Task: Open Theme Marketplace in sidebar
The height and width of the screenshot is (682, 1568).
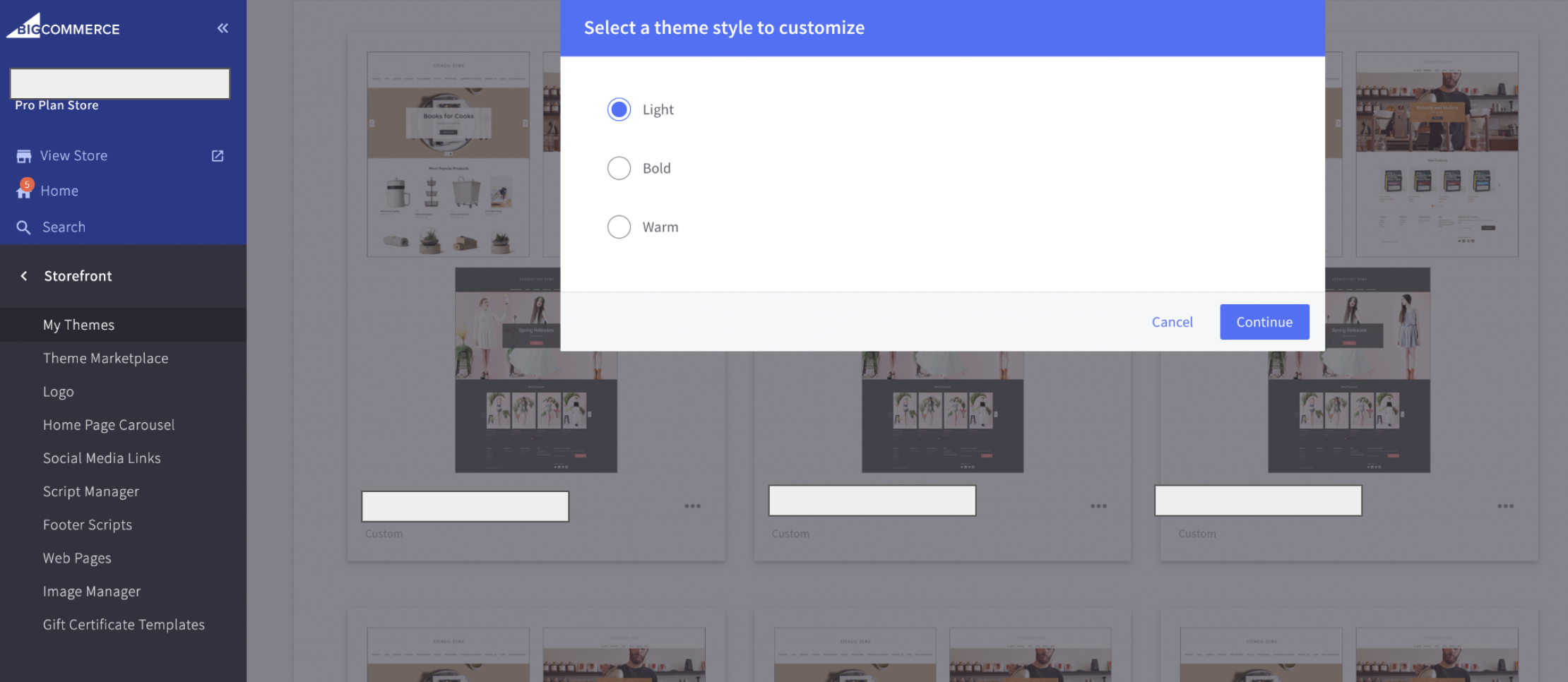Action: 105,358
